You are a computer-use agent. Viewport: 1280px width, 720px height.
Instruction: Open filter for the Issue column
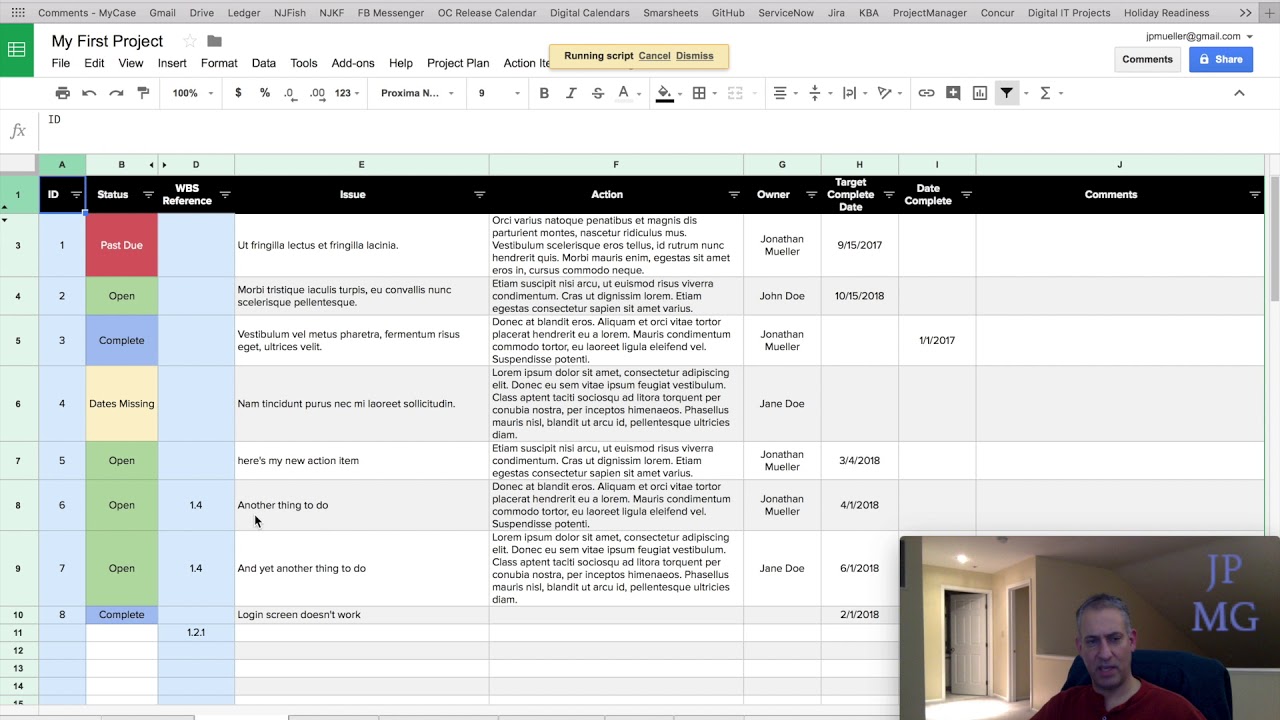click(479, 195)
